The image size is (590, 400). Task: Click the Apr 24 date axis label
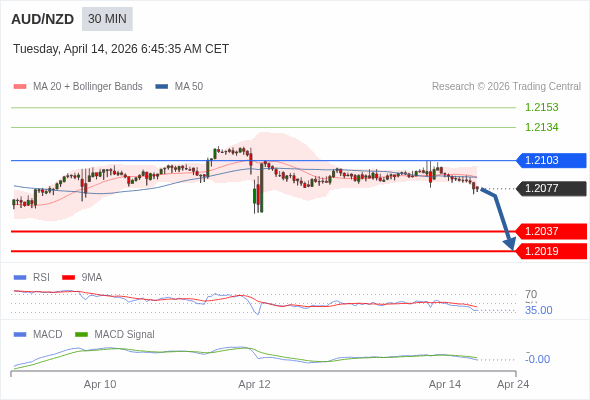pos(513,384)
